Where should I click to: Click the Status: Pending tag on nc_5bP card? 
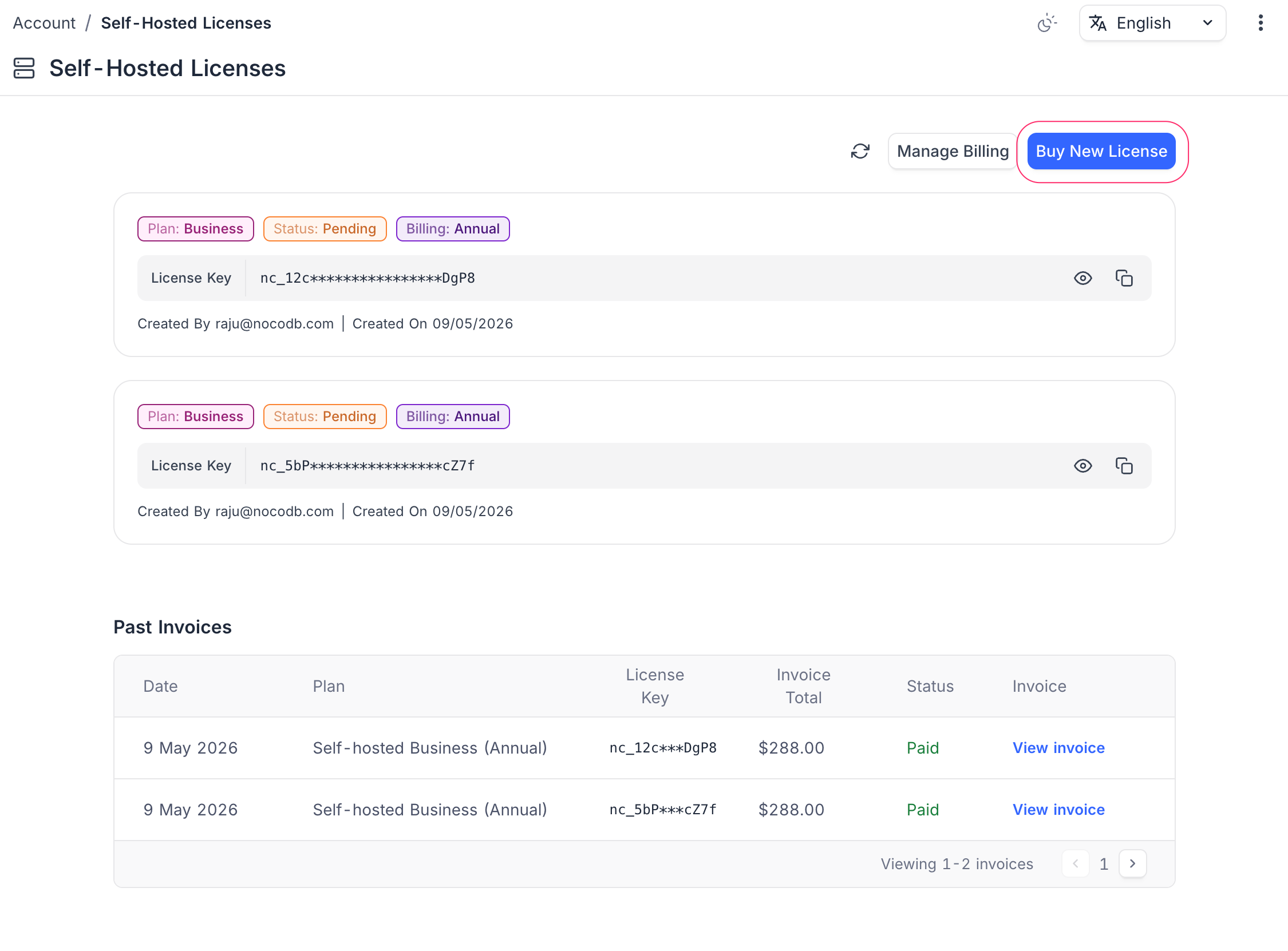click(325, 416)
